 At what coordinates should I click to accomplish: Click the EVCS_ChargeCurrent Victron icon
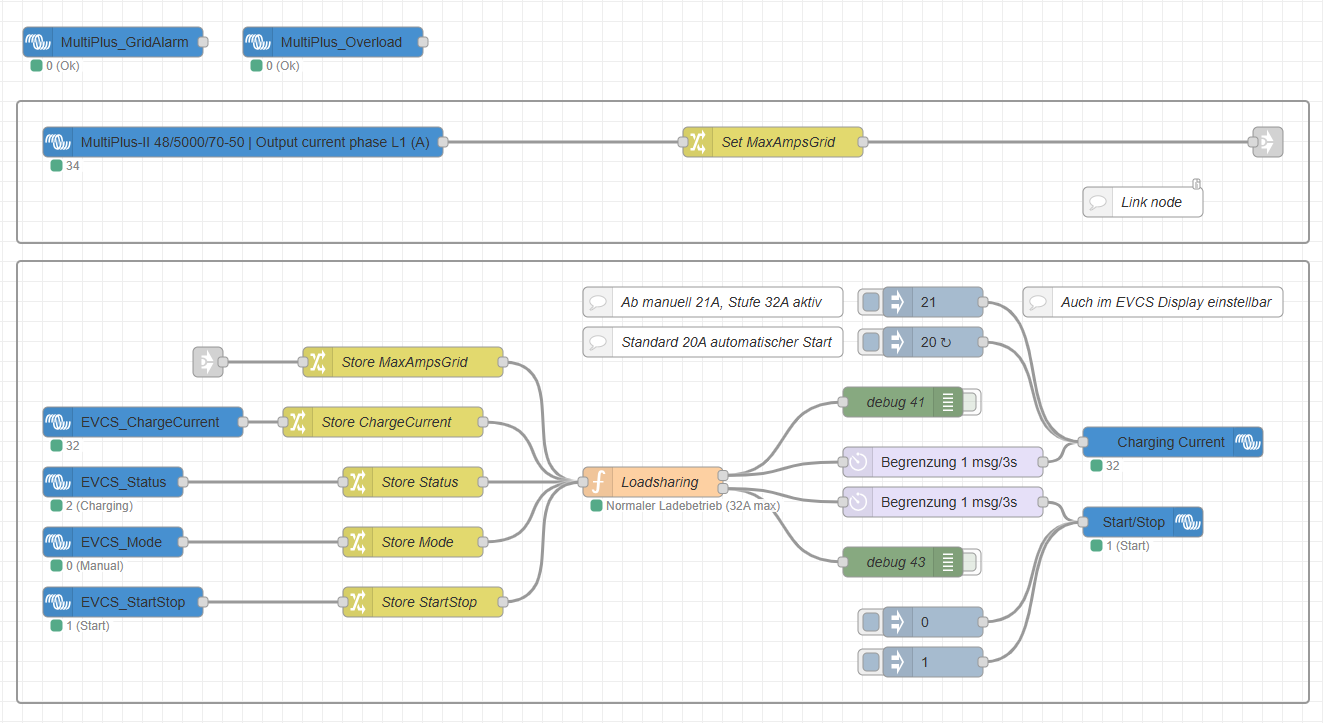tap(57, 422)
